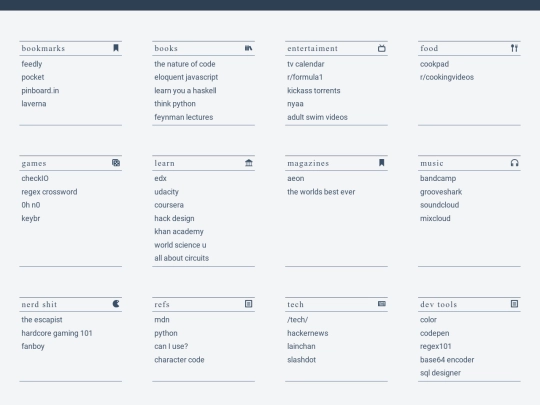Open mdn reference
The height and width of the screenshot is (405, 540).
pos(162,320)
